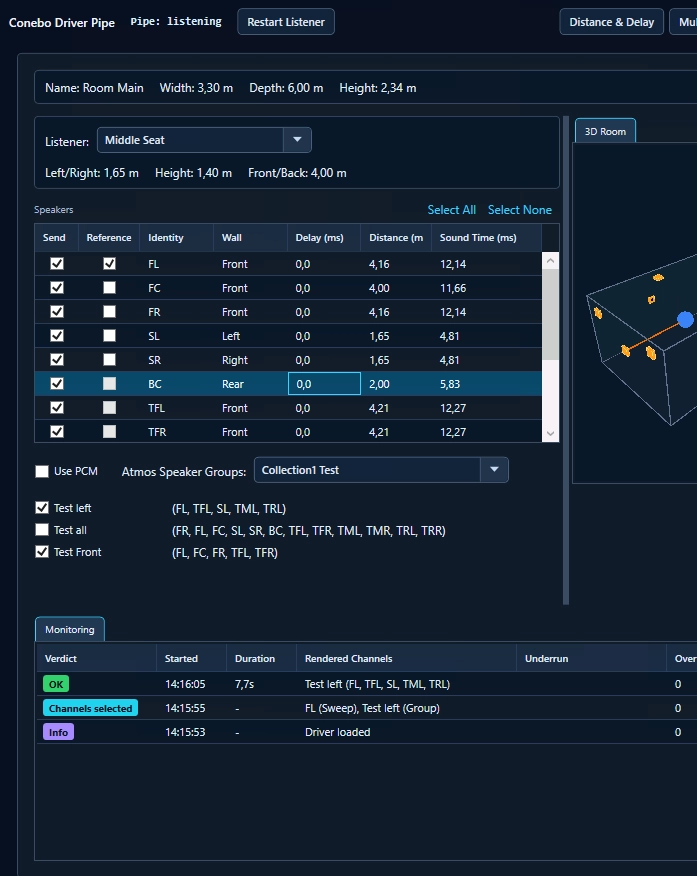Expand the Listener dropdown arrow

coord(297,140)
